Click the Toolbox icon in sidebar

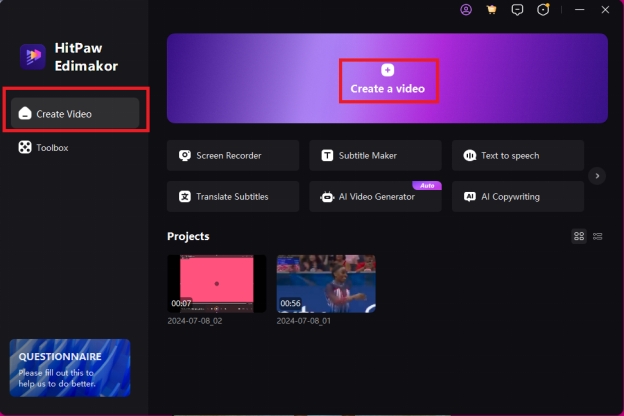click(x=25, y=147)
